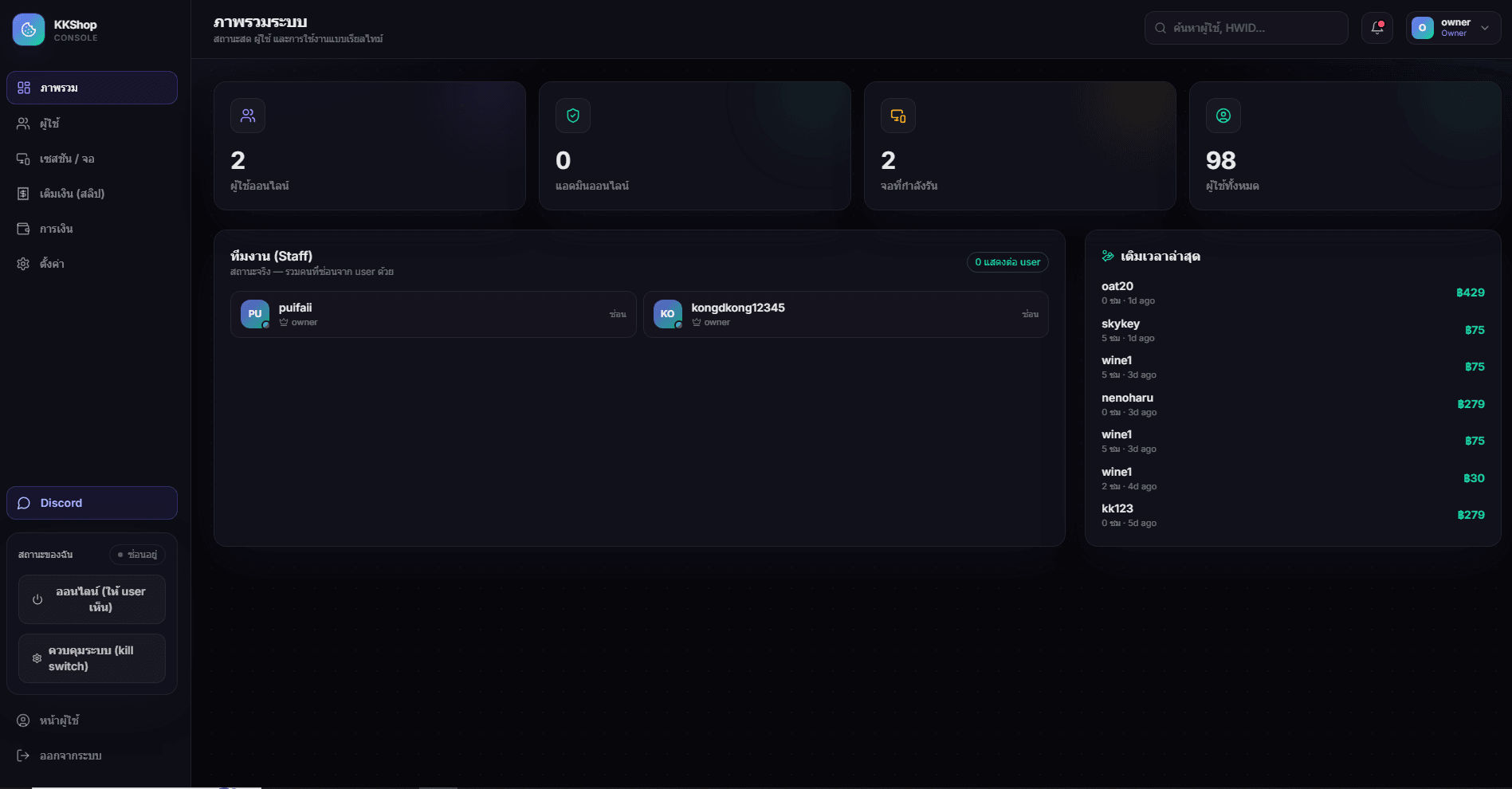Open the kk123 top-up entry
This screenshot has width=1512, height=789.
coord(1293,515)
